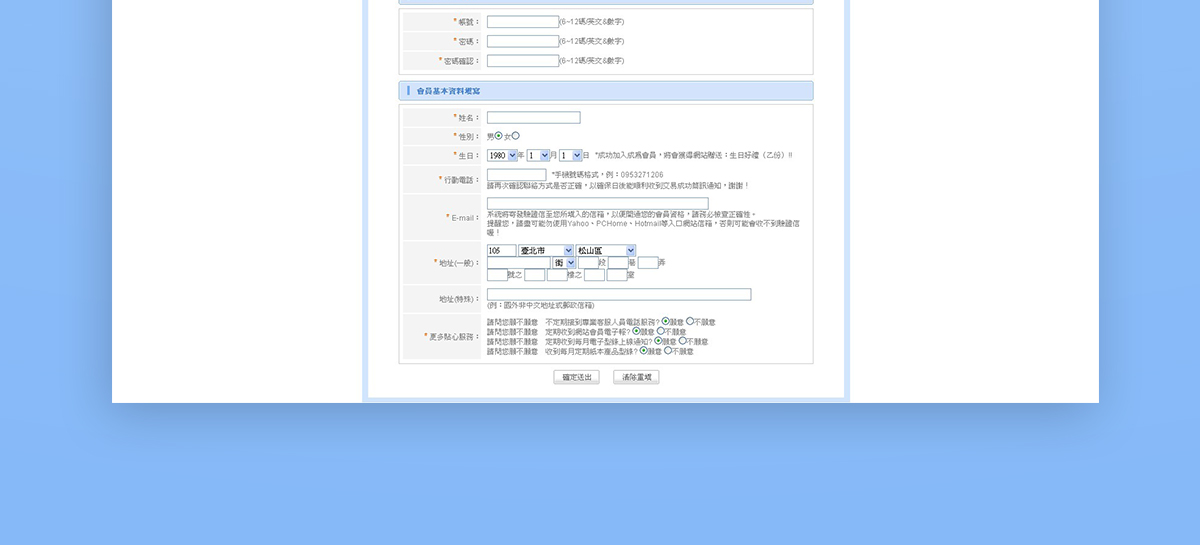Click the postal code field showing 106
1200x545 pixels.
point(501,251)
